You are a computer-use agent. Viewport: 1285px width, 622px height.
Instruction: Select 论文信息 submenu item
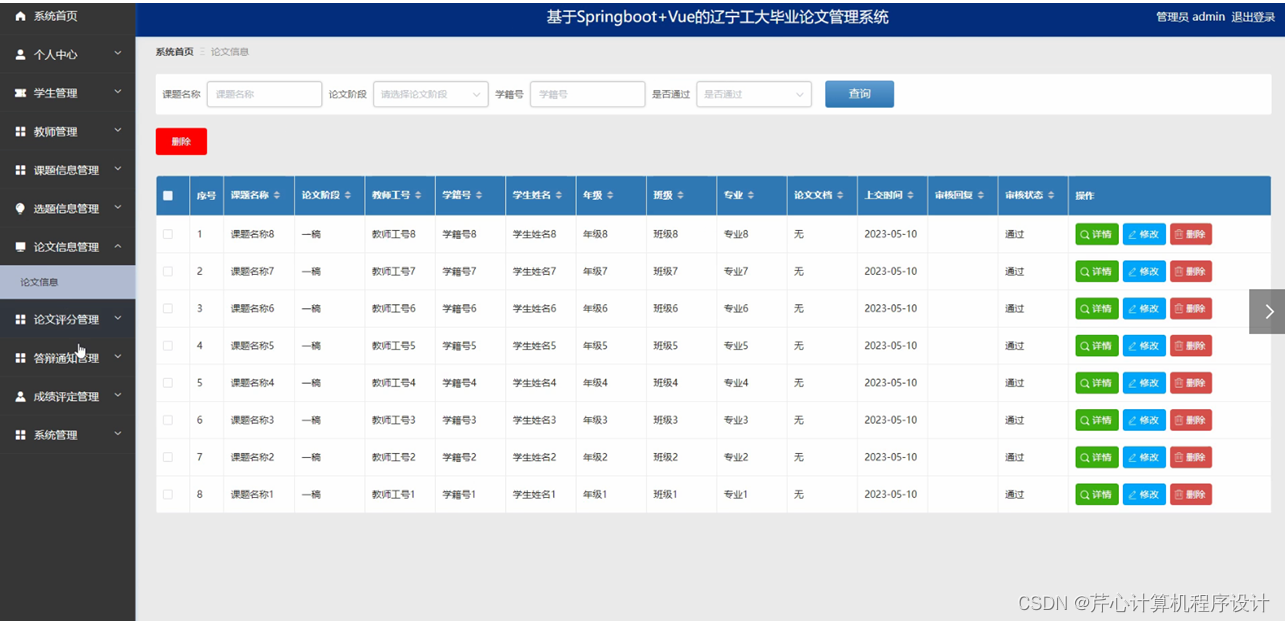(x=67, y=282)
